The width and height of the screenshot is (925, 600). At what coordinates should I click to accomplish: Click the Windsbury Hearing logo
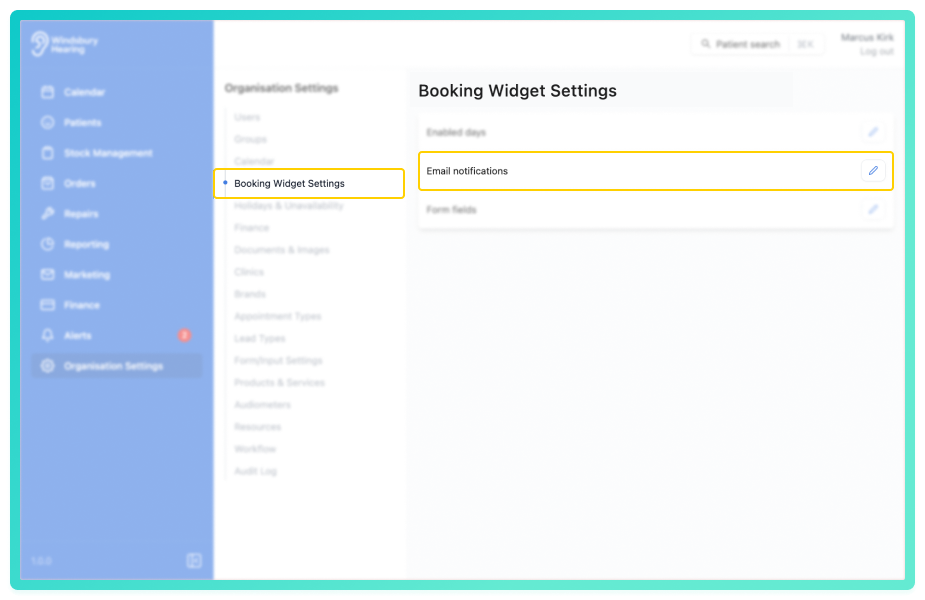click(64, 44)
